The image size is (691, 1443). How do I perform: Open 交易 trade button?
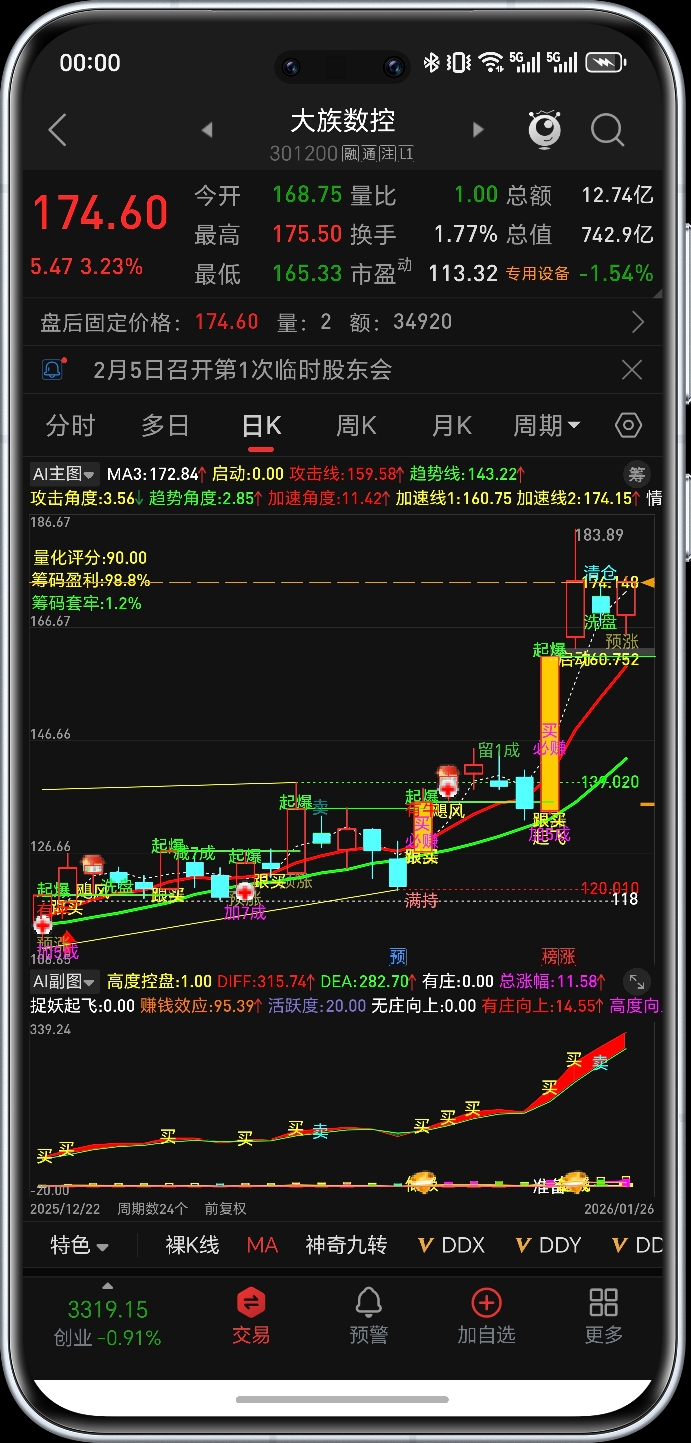tap(251, 1315)
